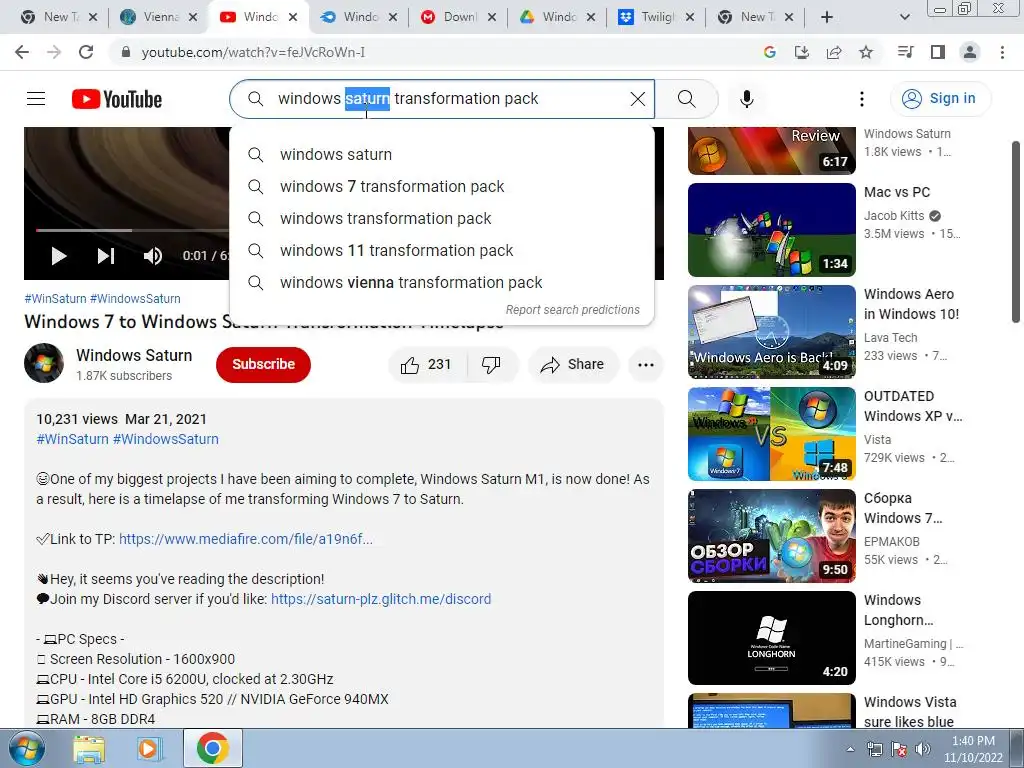Reload the page
Screen dimensions: 1024x768
(86, 52)
